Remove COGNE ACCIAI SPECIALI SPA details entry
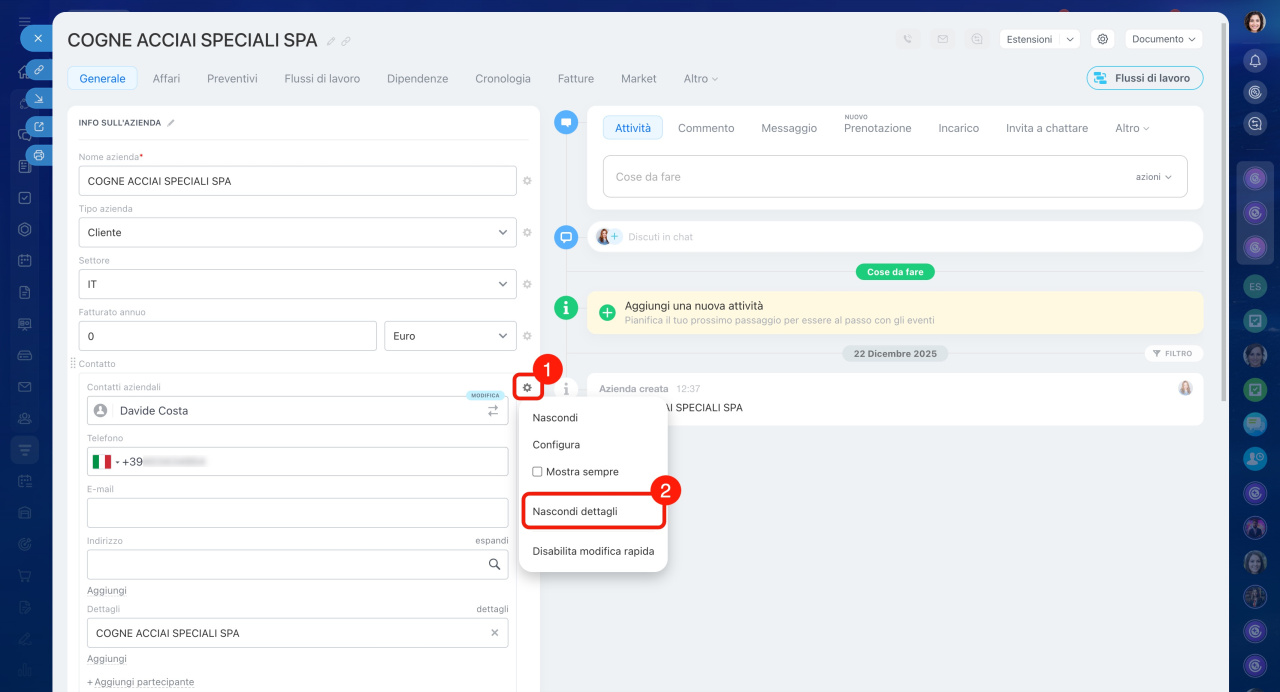This screenshot has width=1280, height=692. click(x=494, y=633)
